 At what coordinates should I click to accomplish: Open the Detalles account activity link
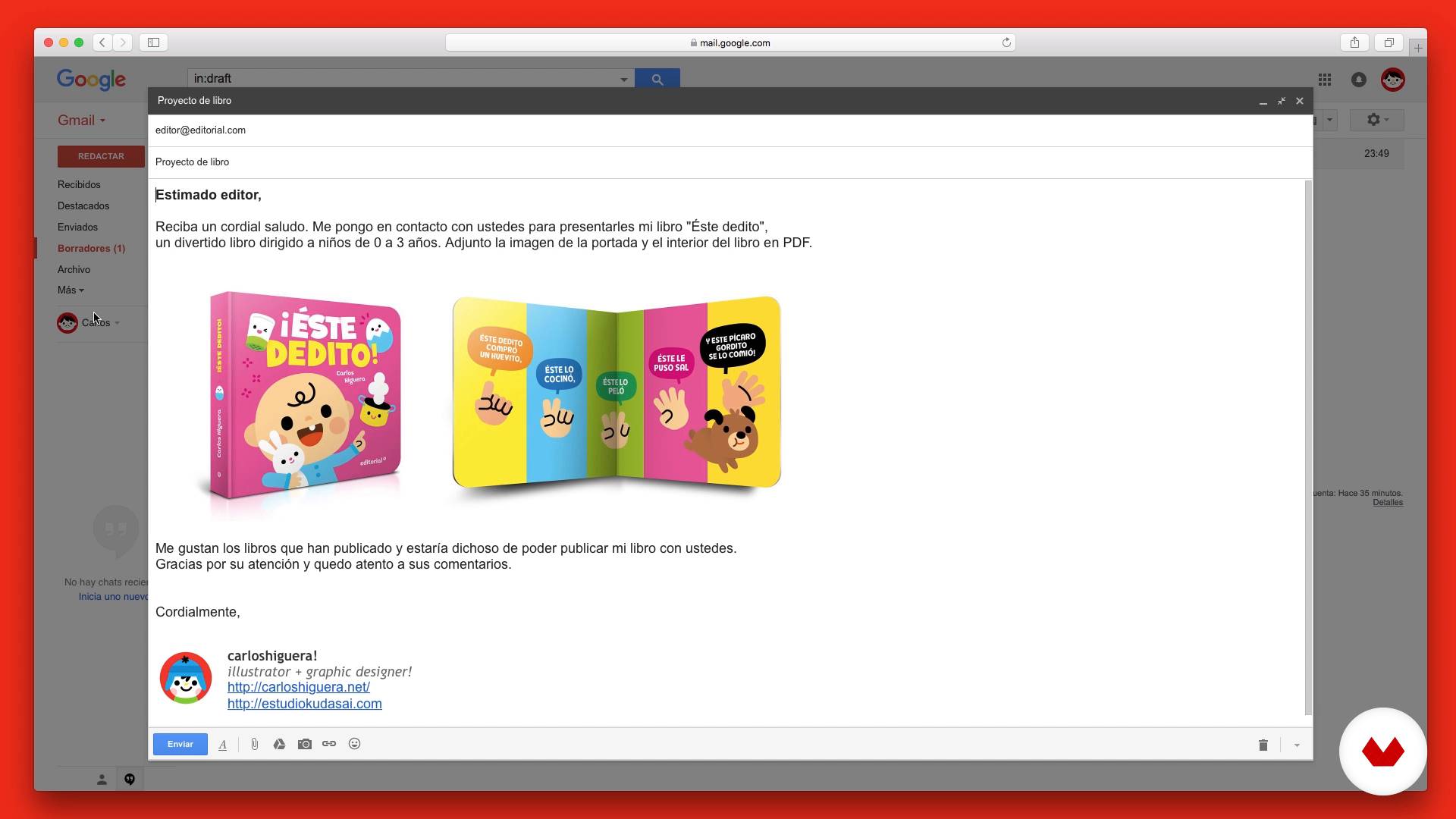point(1388,503)
